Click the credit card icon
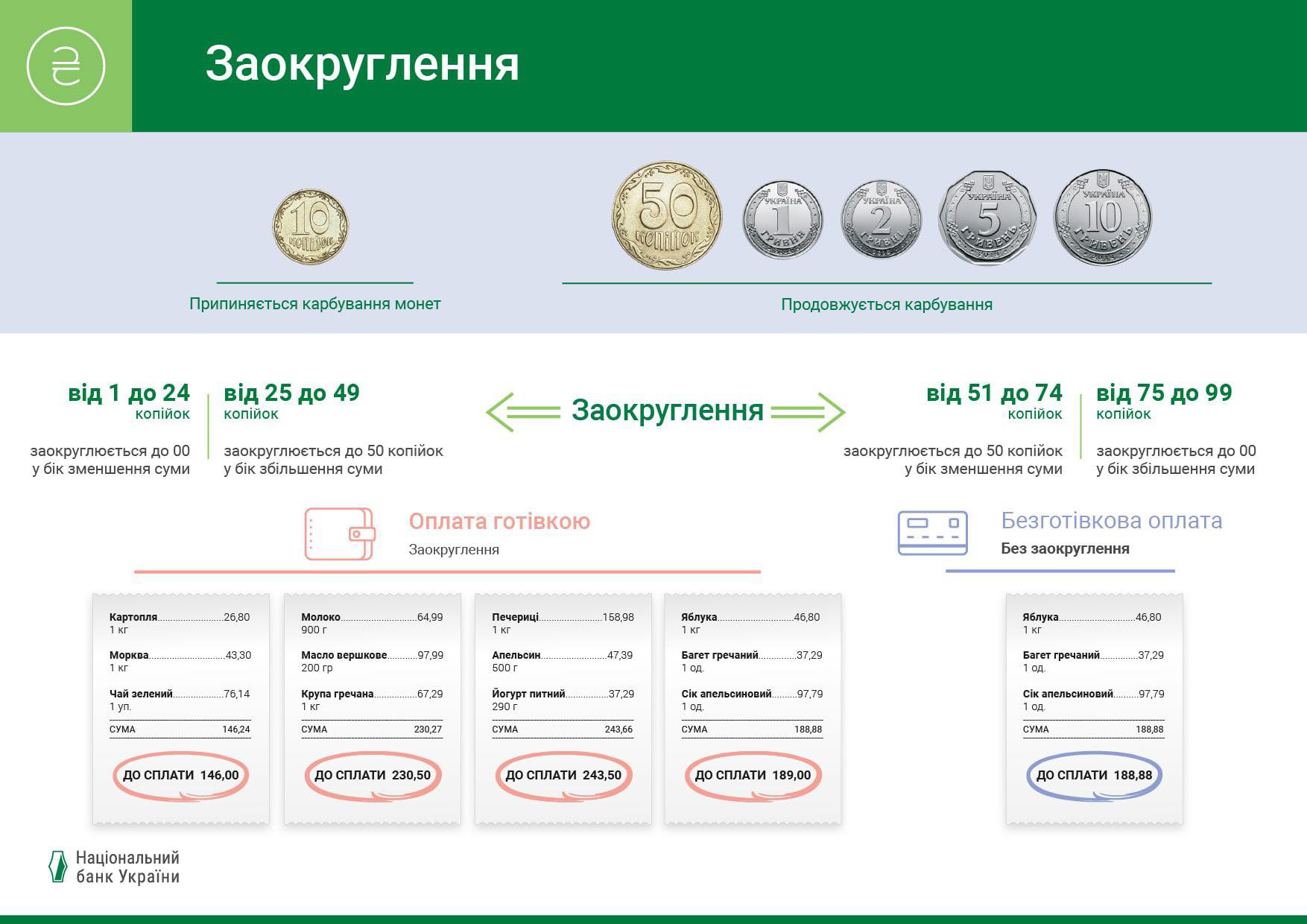Viewport: 1307px width, 924px height. point(932,533)
